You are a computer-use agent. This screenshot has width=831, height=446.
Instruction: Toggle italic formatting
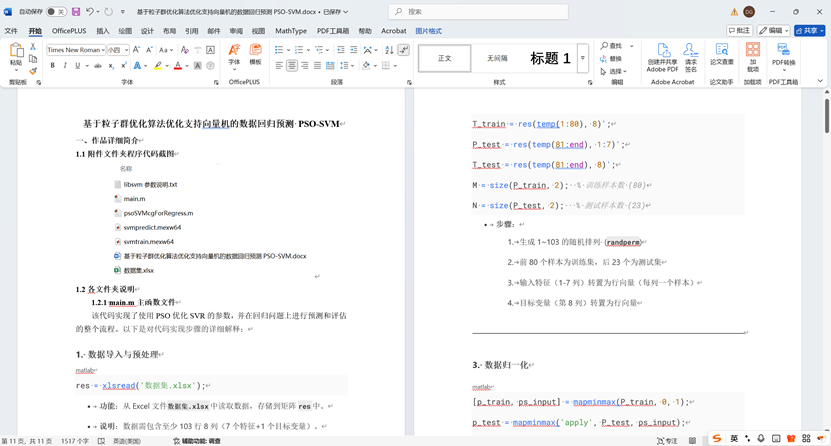click(65, 66)
